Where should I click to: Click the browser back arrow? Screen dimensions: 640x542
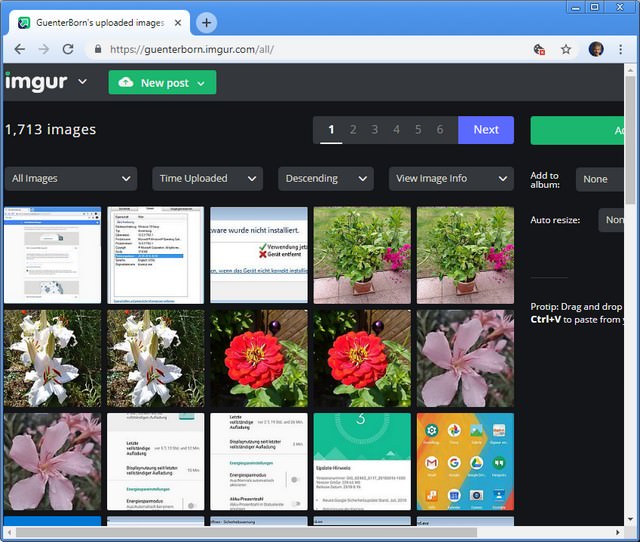click(19, 49)
